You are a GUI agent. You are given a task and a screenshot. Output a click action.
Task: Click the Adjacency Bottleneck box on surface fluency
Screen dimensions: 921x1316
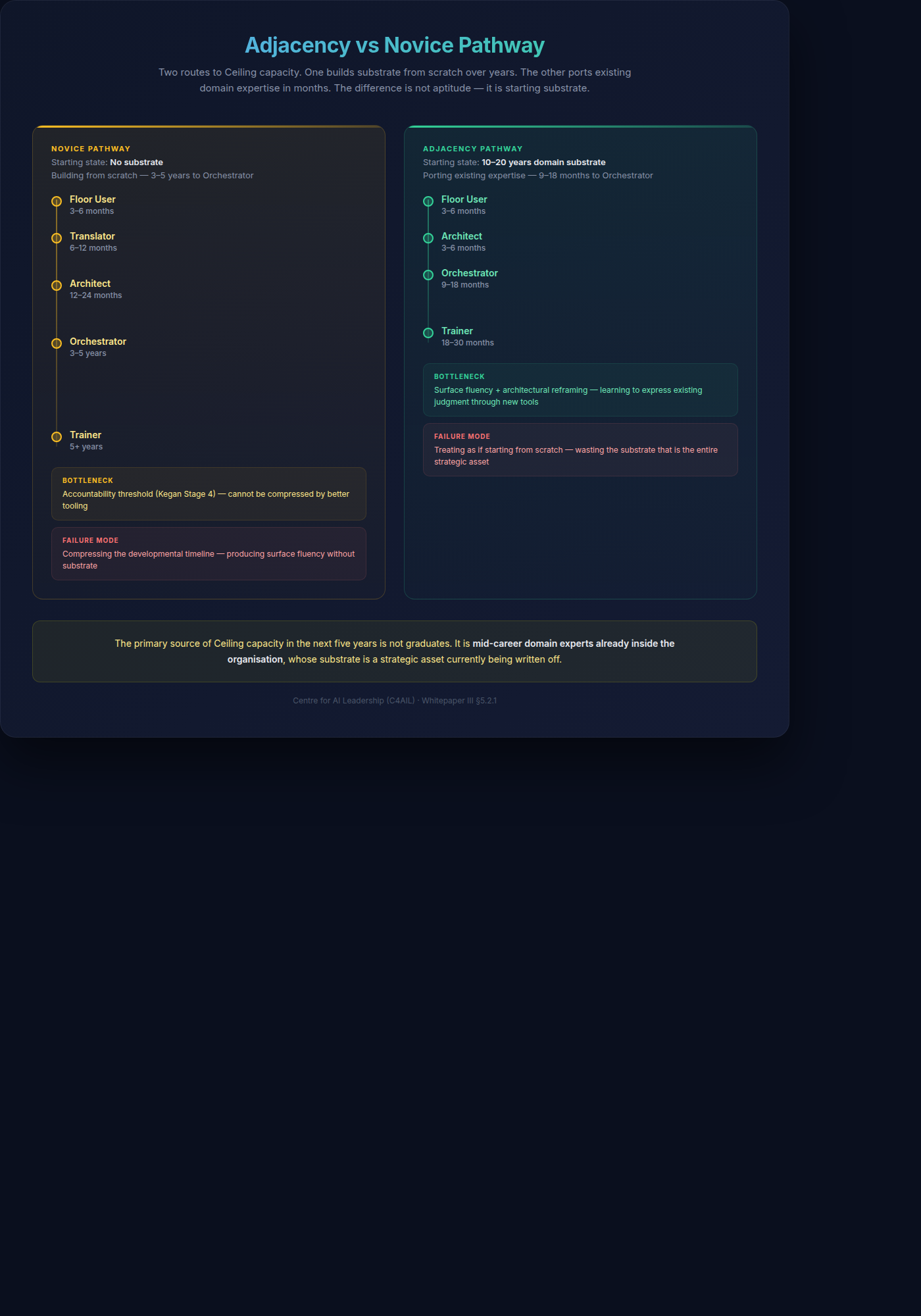(580, 390)
